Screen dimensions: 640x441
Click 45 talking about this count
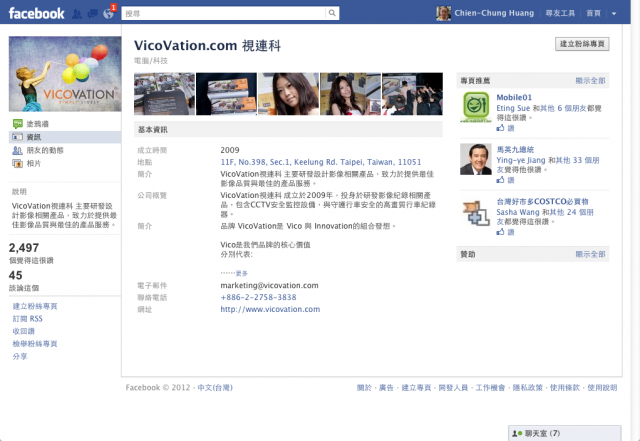[x=16, y=275]
